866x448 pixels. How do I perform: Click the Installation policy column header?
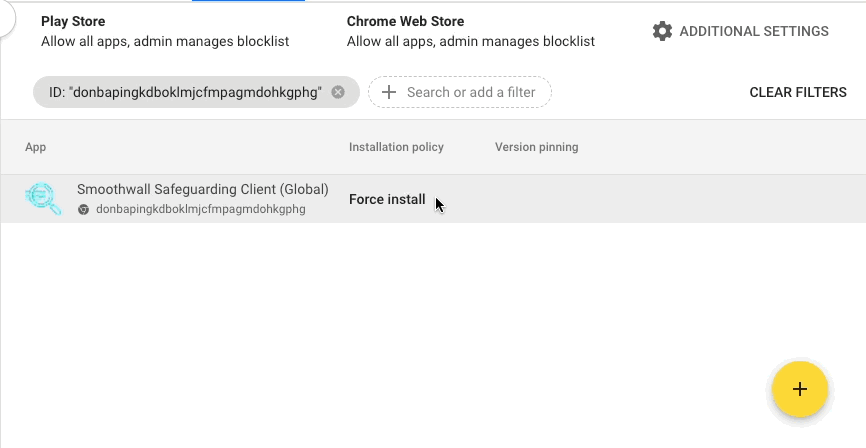(396, 147)
